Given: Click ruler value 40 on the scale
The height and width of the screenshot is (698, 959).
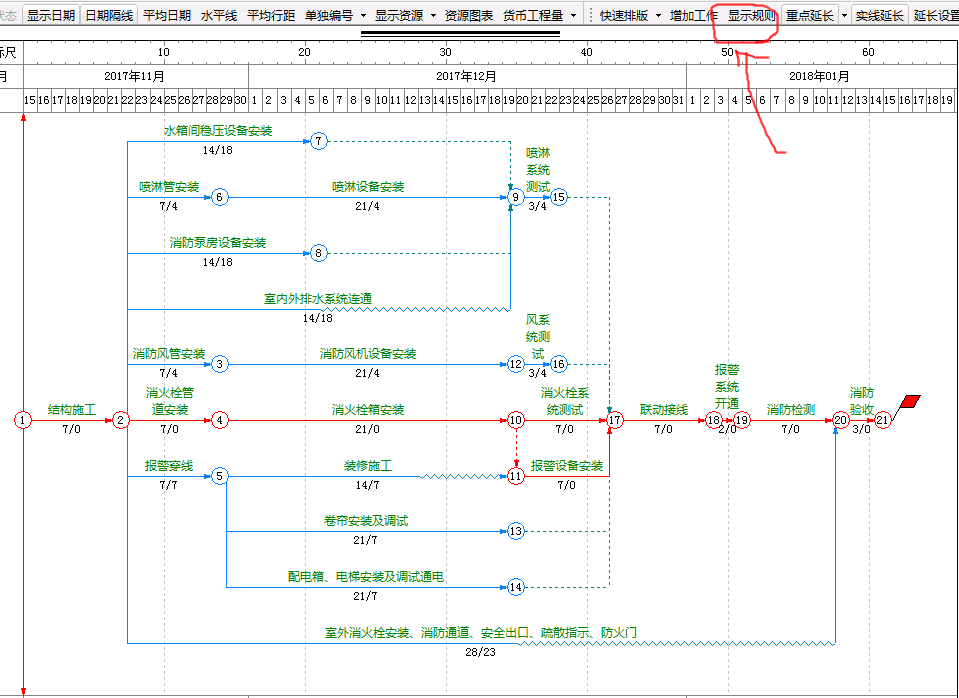Looking at the screenshot, I should [x=587, y=53].
